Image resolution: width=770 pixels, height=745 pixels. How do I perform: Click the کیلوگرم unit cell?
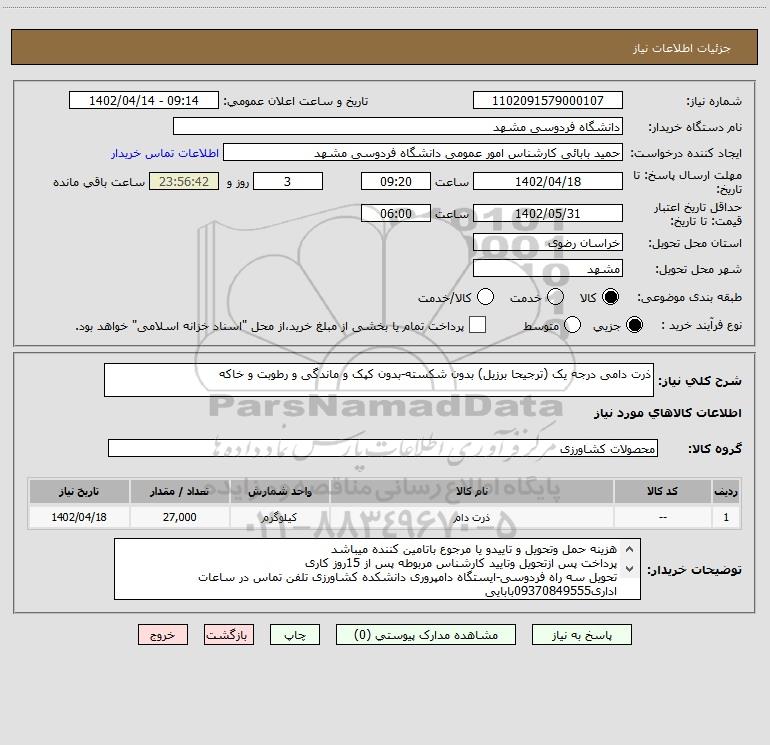[x=279, y=517]
